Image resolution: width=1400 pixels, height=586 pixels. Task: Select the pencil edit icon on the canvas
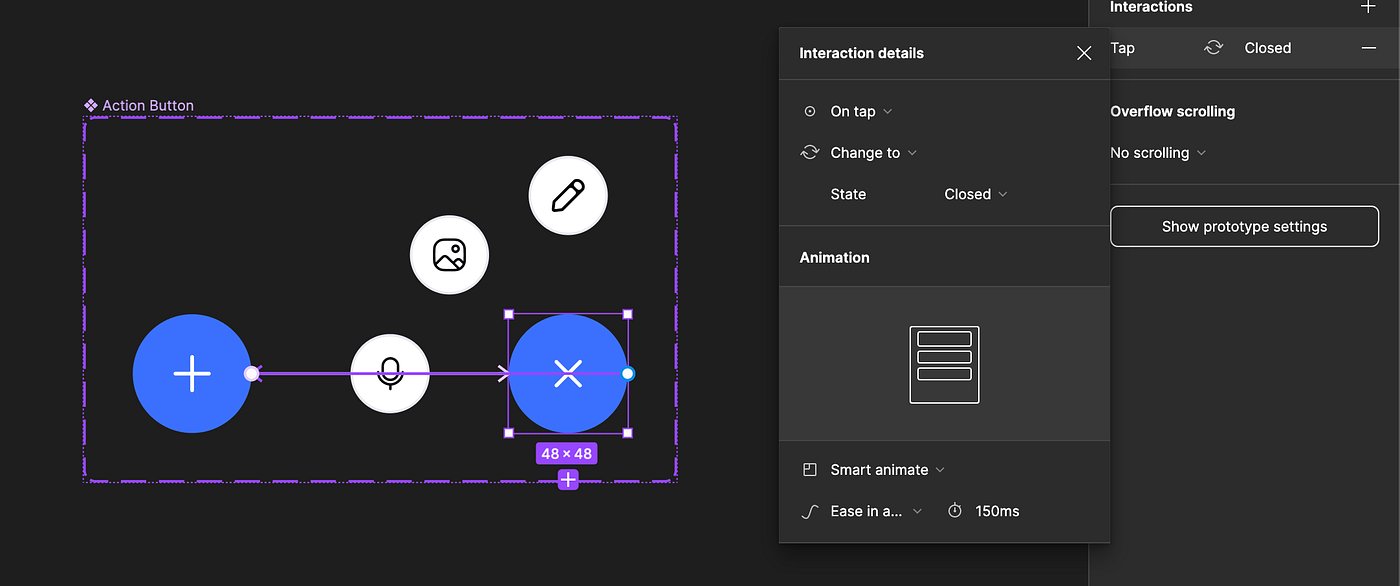(567, 195)
